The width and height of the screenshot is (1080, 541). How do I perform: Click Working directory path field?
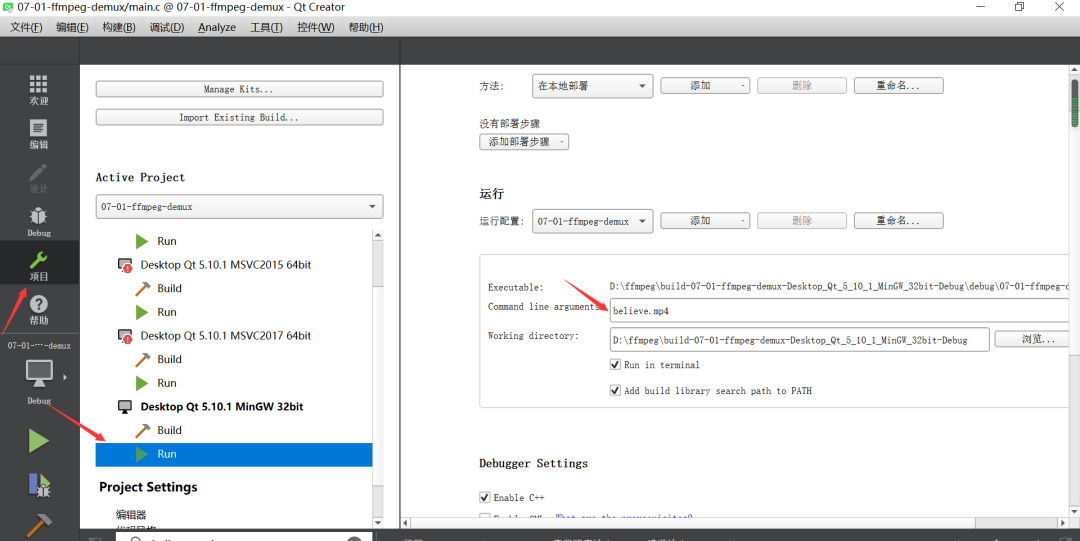(x=800, y=340)
